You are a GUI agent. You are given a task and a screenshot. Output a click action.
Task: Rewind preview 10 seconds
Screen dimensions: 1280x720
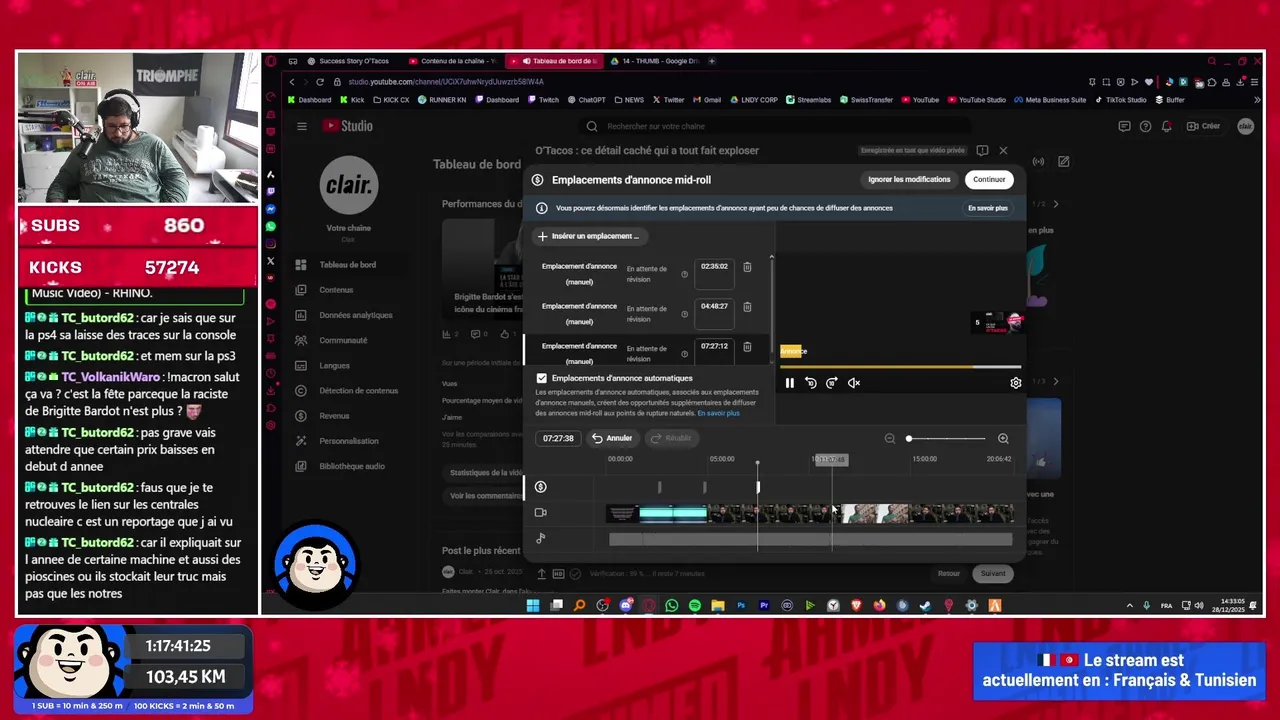click(x=811, y=383)
